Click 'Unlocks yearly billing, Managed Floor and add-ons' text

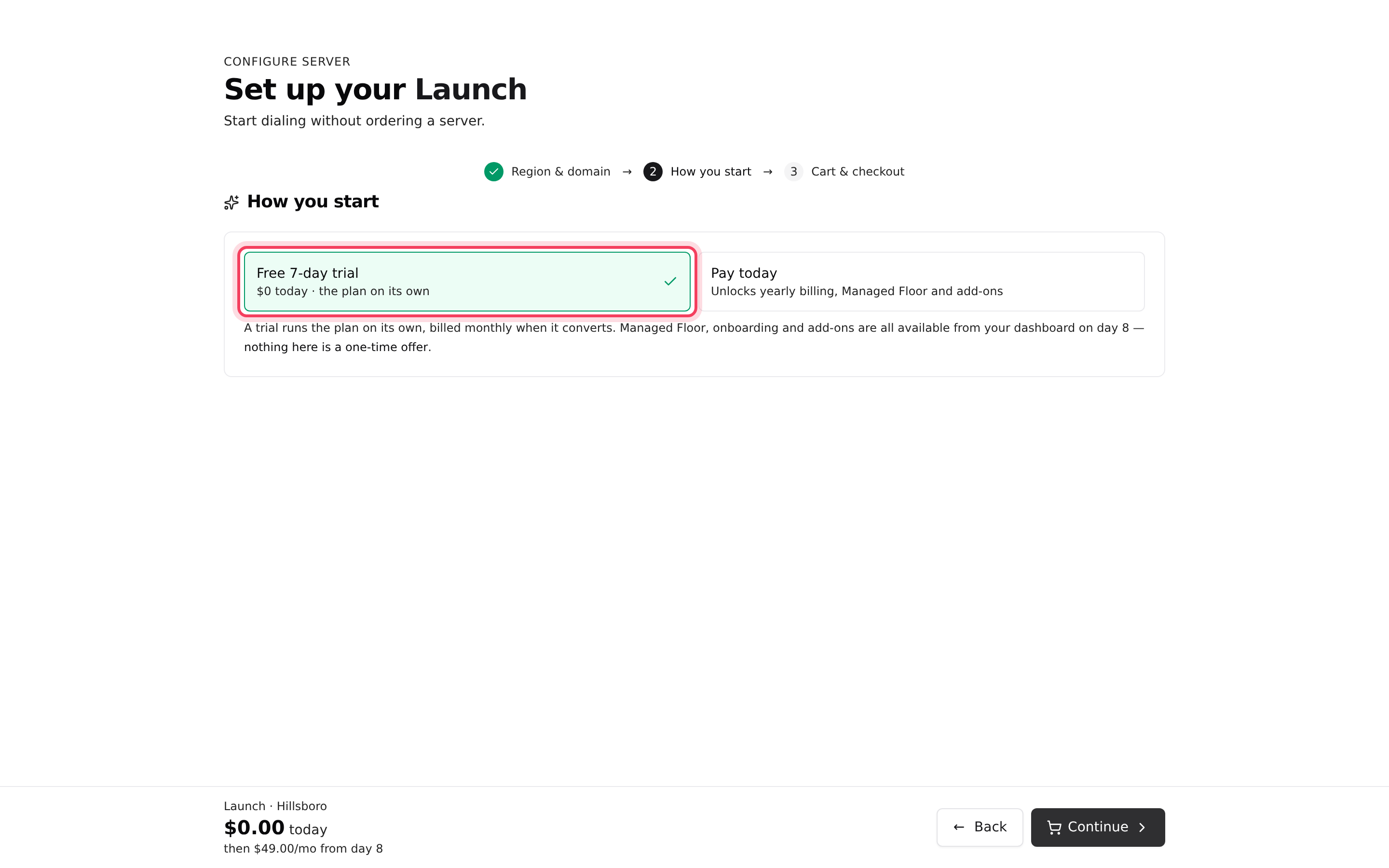pos(857,291)
